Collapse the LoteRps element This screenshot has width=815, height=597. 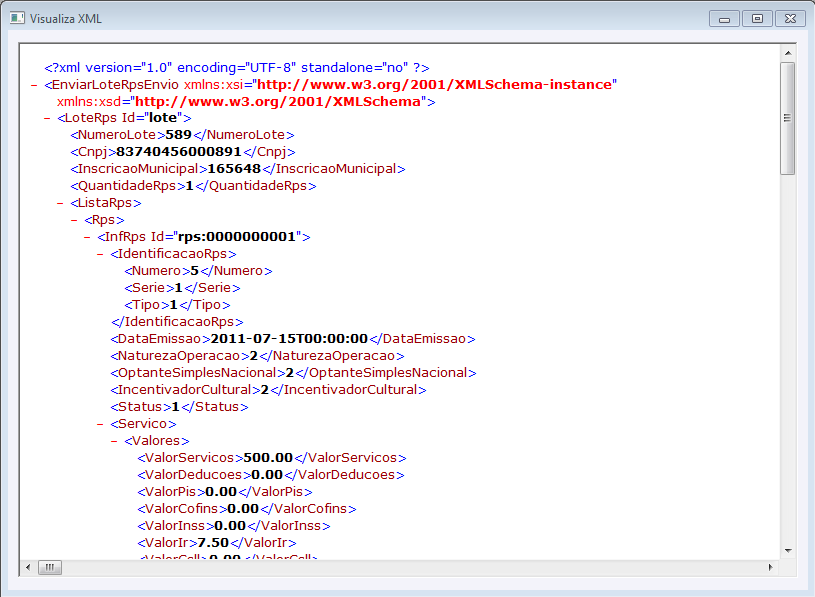pos(48,117)
